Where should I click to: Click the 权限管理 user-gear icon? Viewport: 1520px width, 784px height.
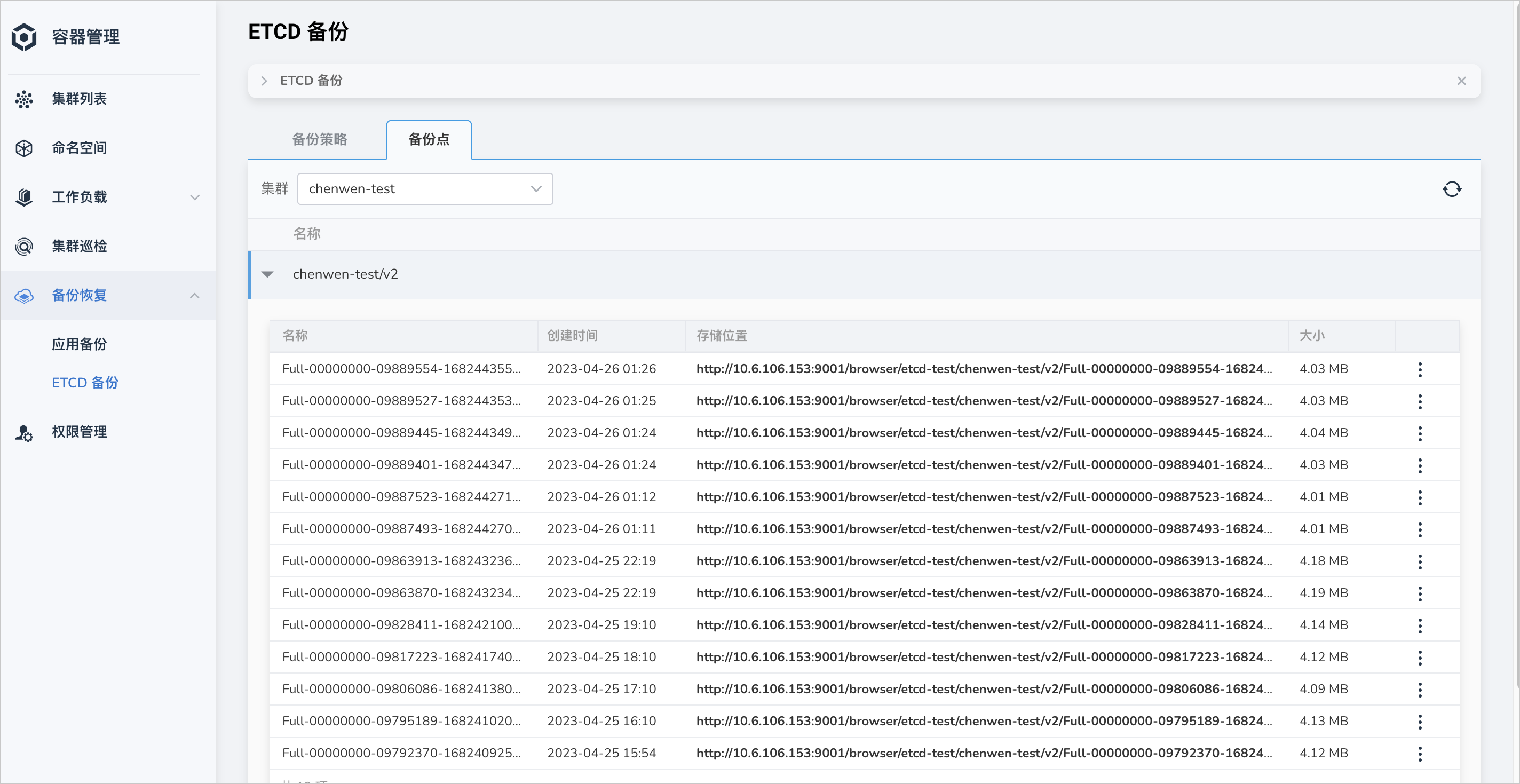coord(24,432)
